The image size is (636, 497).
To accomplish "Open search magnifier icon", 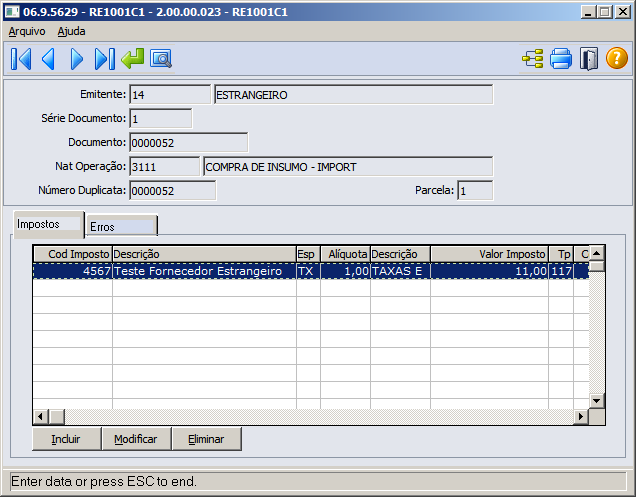I will (161, 59).
